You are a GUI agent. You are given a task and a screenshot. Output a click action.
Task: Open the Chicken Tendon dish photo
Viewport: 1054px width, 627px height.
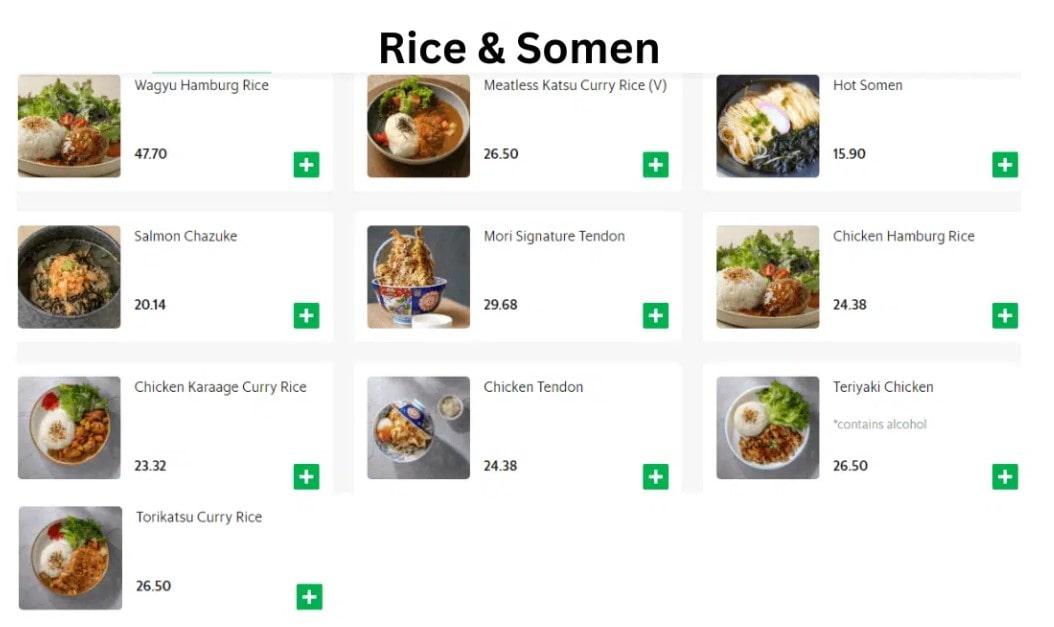coord(417,427)
